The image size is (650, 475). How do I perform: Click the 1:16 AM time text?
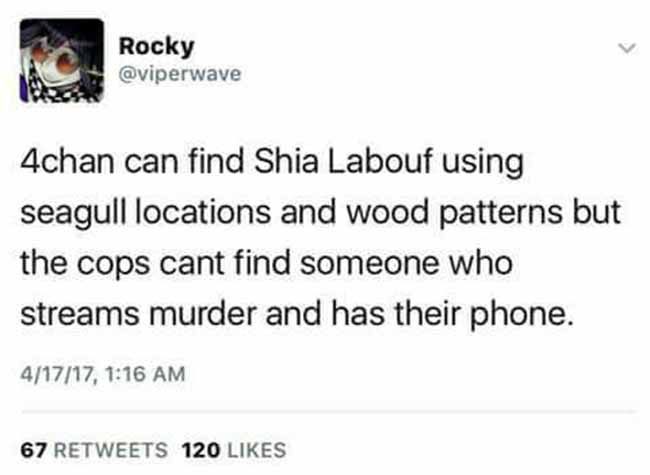(145, 374)
